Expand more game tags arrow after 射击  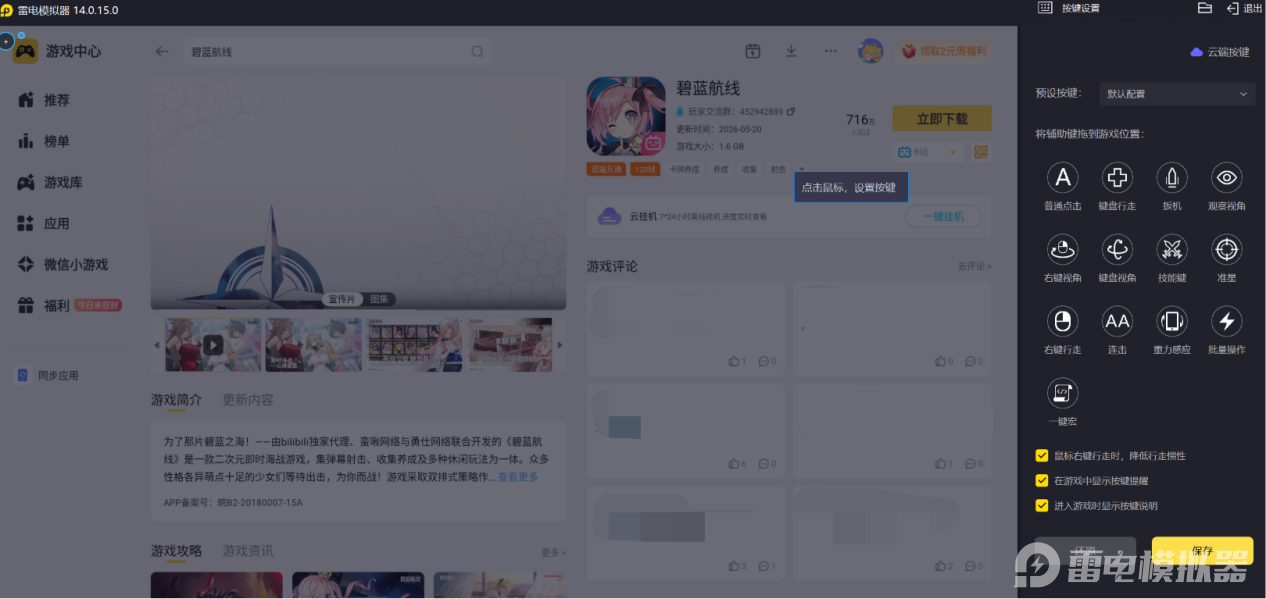point(802,169)
